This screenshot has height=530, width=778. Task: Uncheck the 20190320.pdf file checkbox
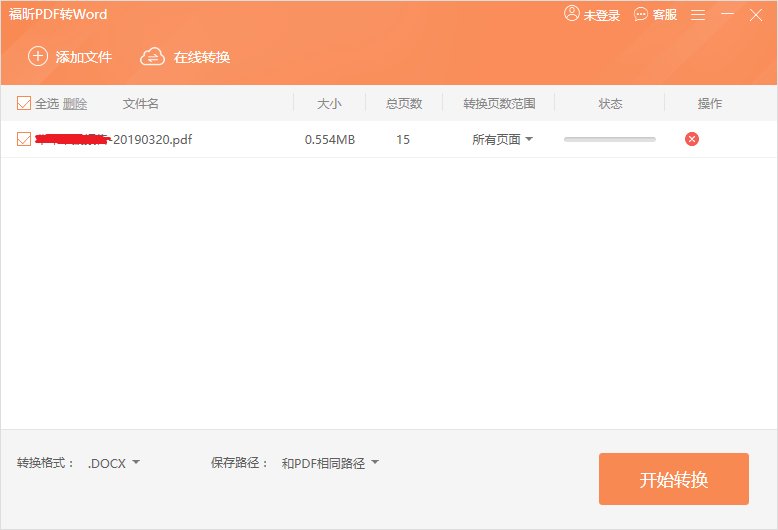24,139
